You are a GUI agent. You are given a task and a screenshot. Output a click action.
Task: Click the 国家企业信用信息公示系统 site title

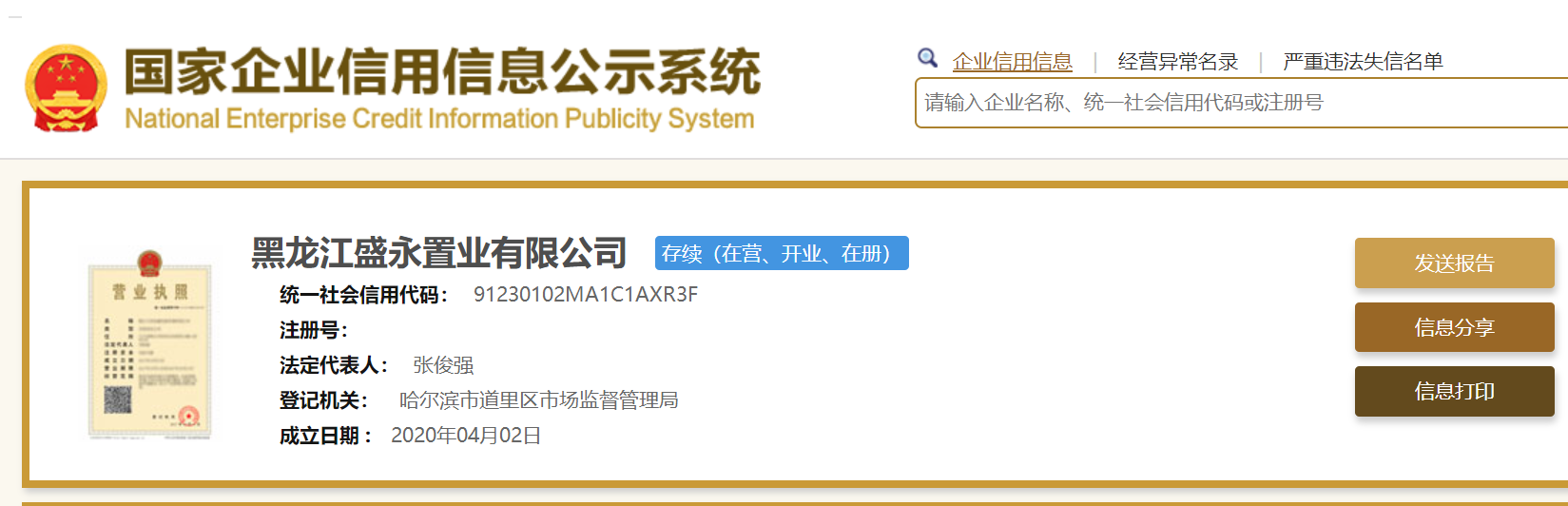click(x=442, y=72)
